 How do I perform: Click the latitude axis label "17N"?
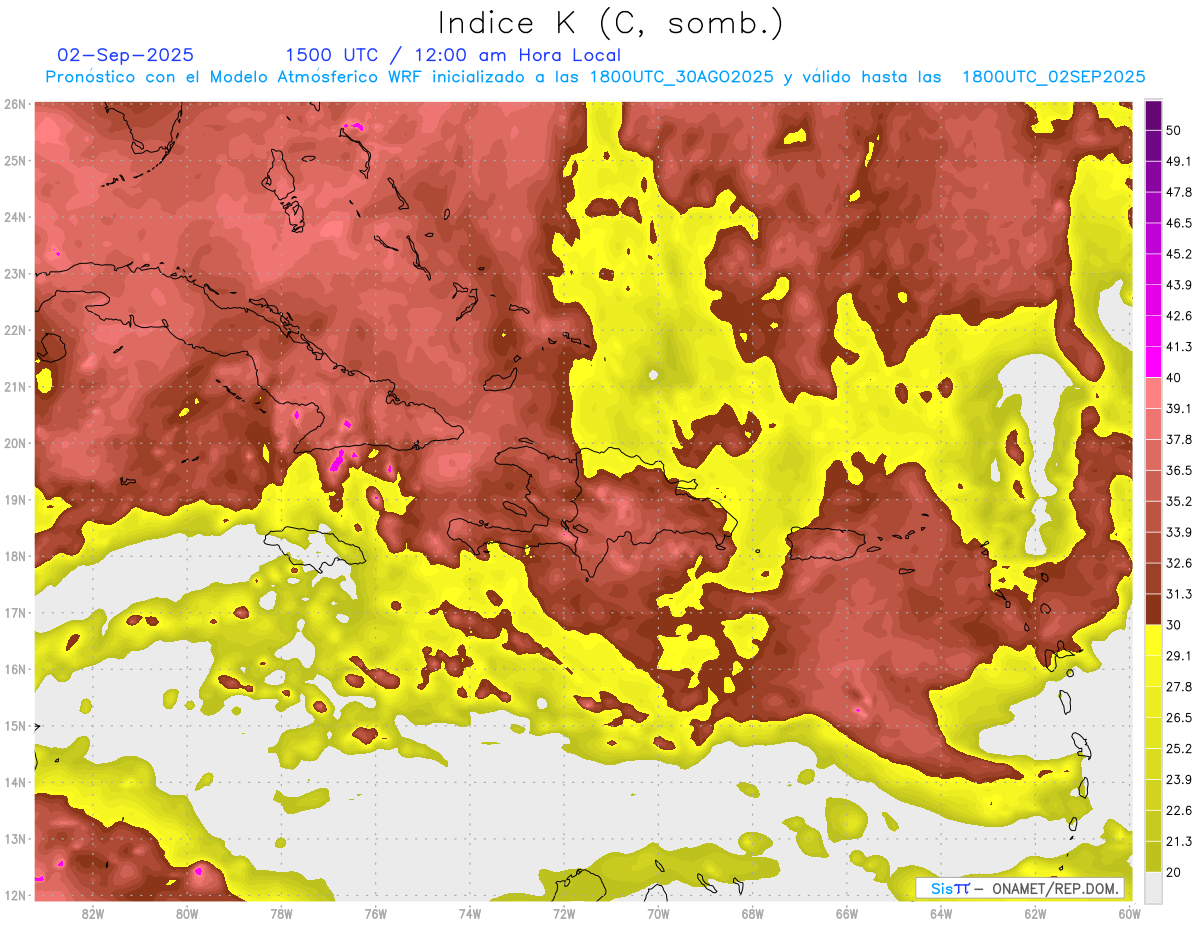pyautogui.click(x=15, y=612)
